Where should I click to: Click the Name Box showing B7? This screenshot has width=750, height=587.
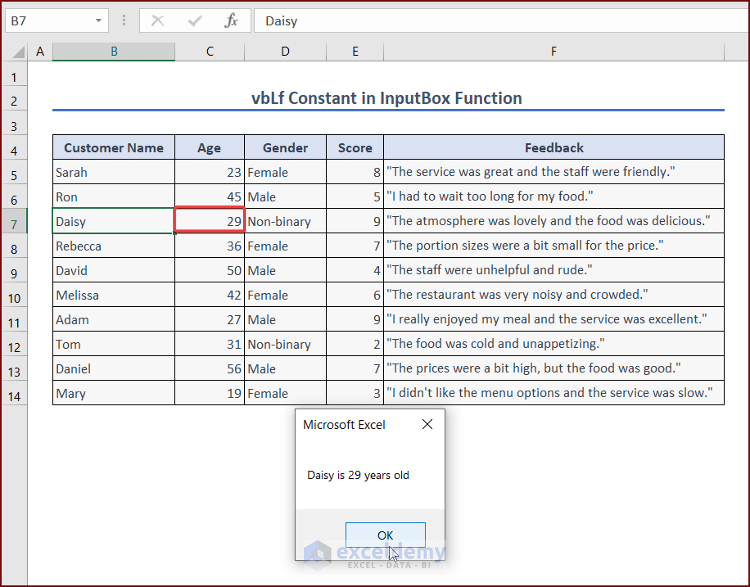[x=56, y=21]
